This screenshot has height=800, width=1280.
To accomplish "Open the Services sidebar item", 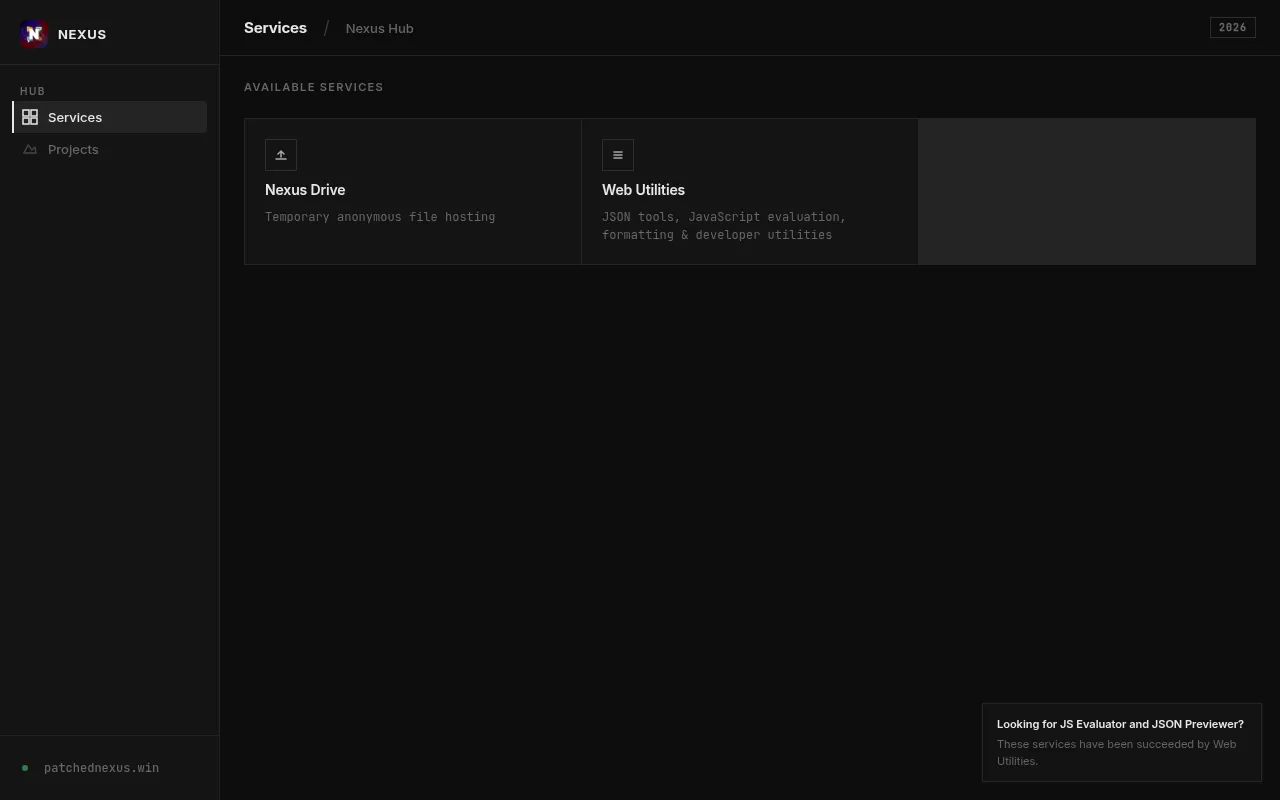I will tap(110, 117).
